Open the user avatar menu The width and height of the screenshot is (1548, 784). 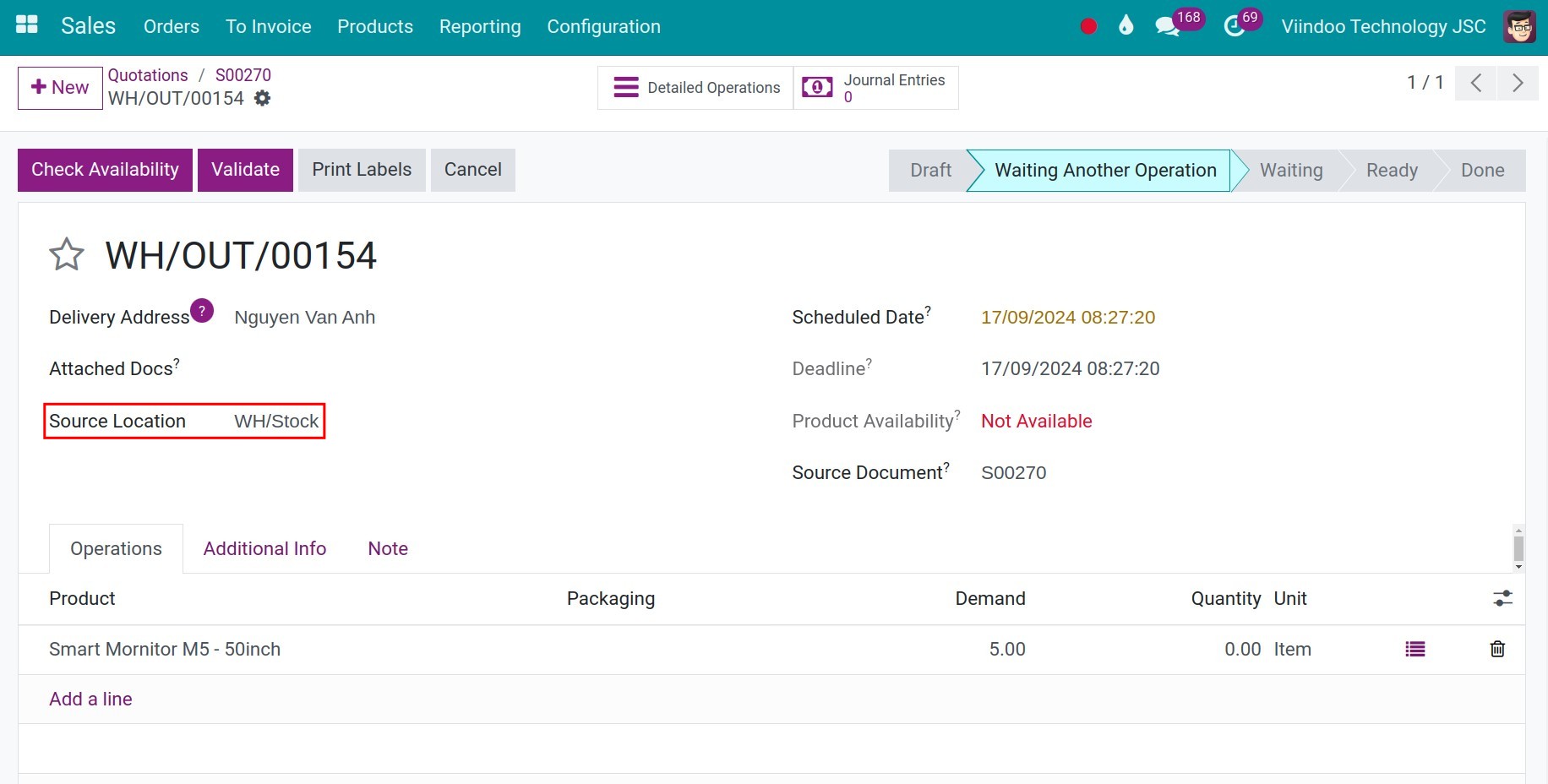tap(1519, 26)
